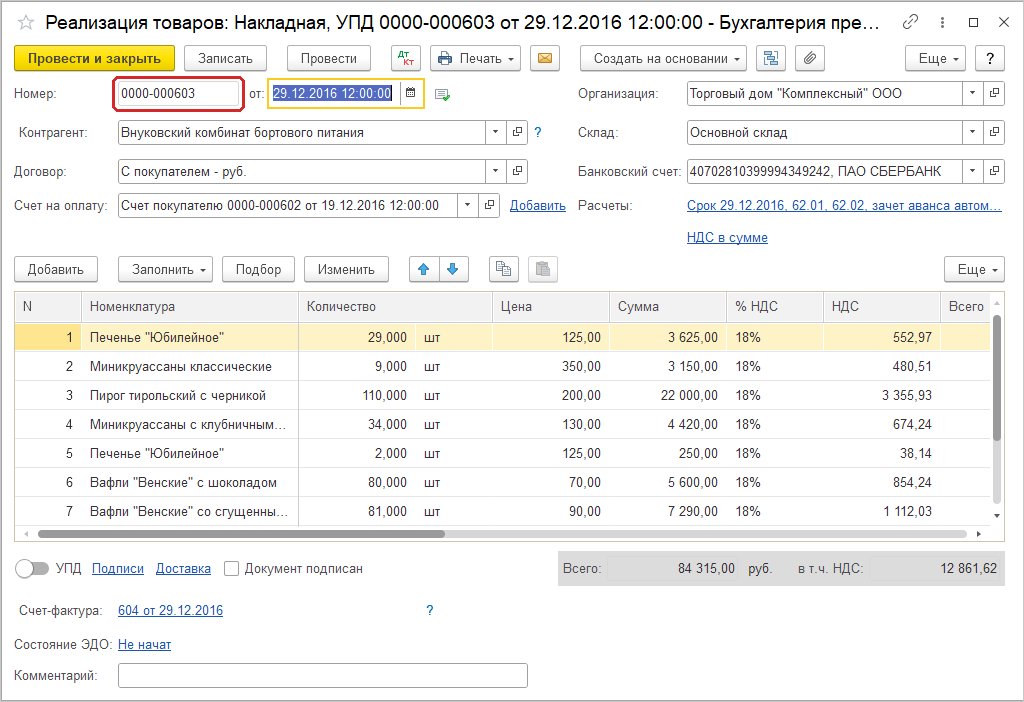The height and width of the screenshot is (702, 1024).
Task: Click the Сумма column header
Action: pos(668,306)
